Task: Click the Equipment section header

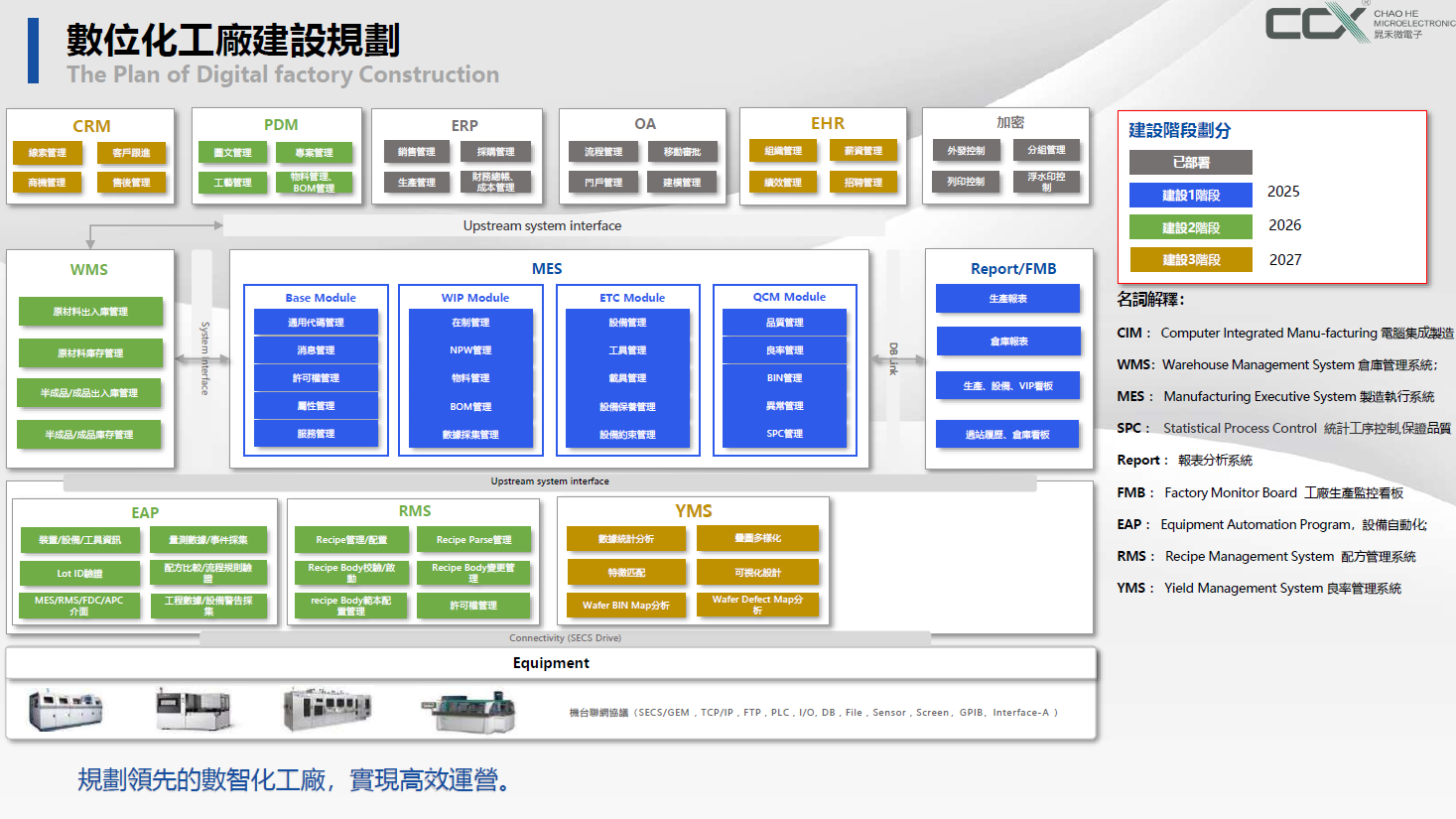Action: (551, 663)
